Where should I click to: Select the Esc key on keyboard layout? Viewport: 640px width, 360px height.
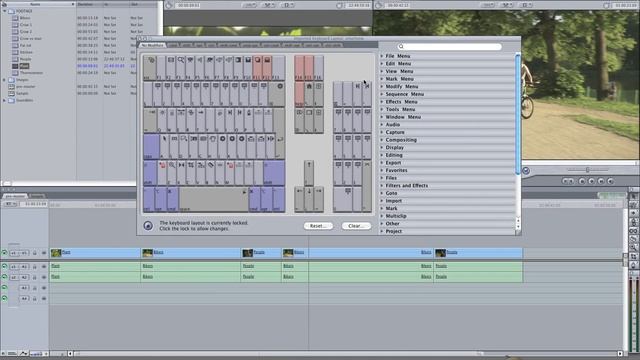(x=150, y=68)
